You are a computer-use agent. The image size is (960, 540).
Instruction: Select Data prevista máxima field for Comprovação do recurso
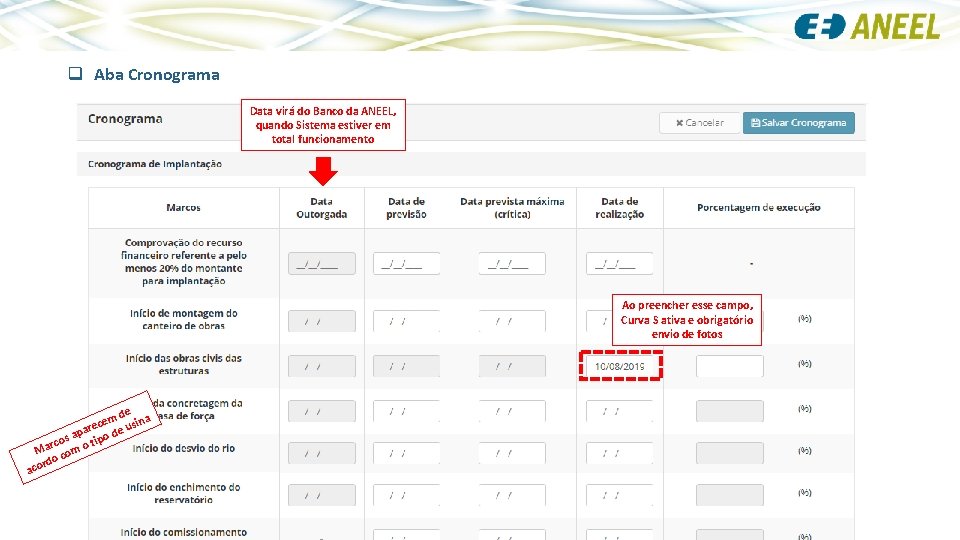[512, 263]
